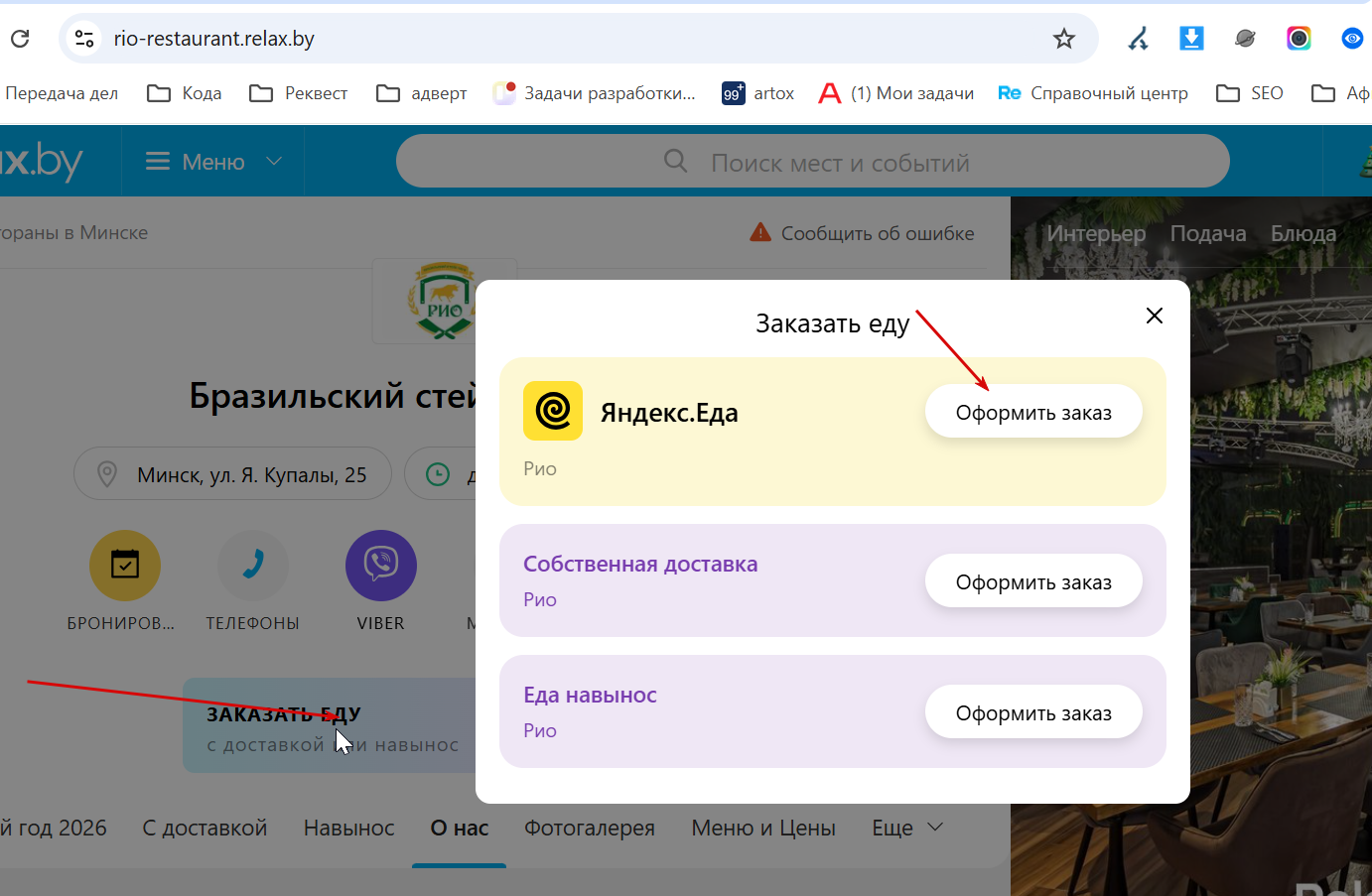Click the red warning triangle icon
Viewport: 1372px width, 896px height.
point(760,232)
